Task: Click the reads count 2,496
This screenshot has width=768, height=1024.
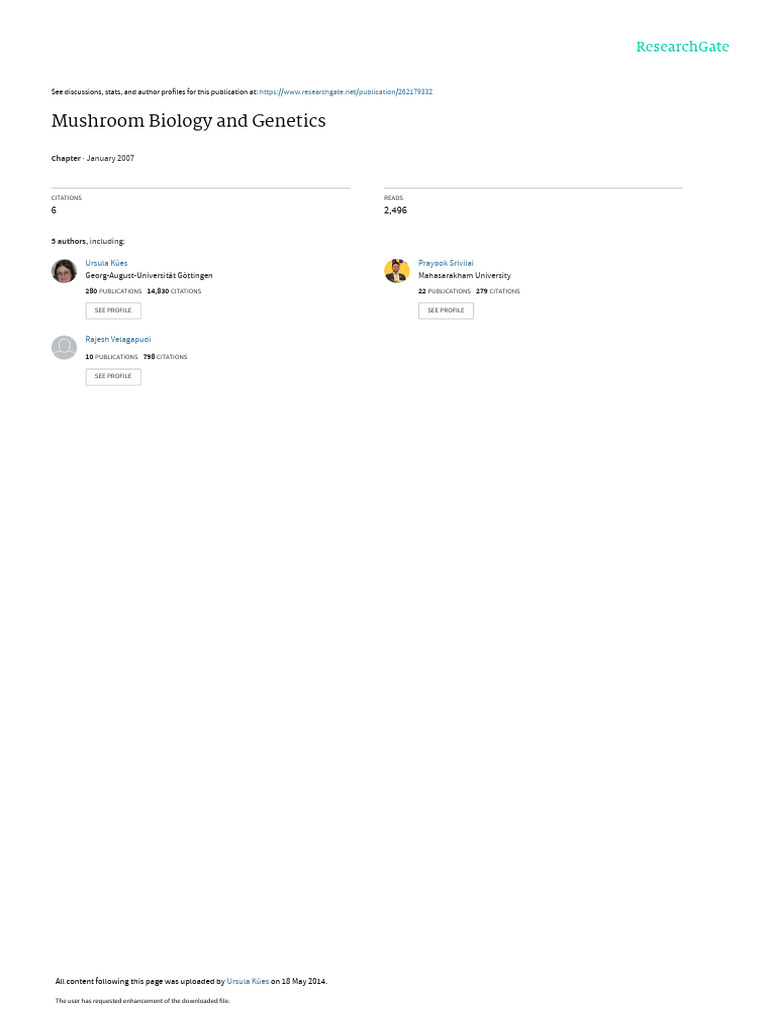Action: click(395, 210)
